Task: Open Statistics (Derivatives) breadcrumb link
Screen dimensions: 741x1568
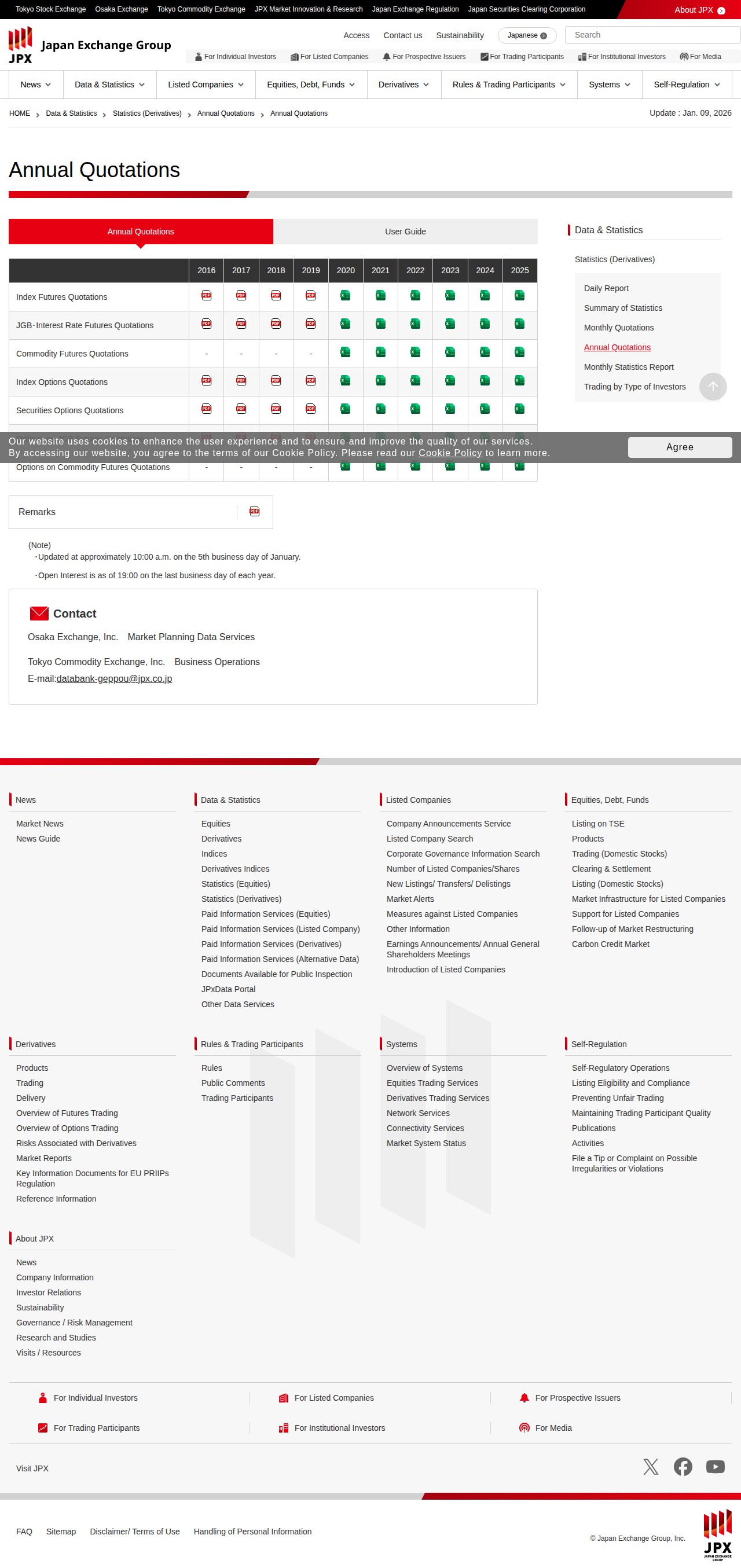Action: (146, 113)
